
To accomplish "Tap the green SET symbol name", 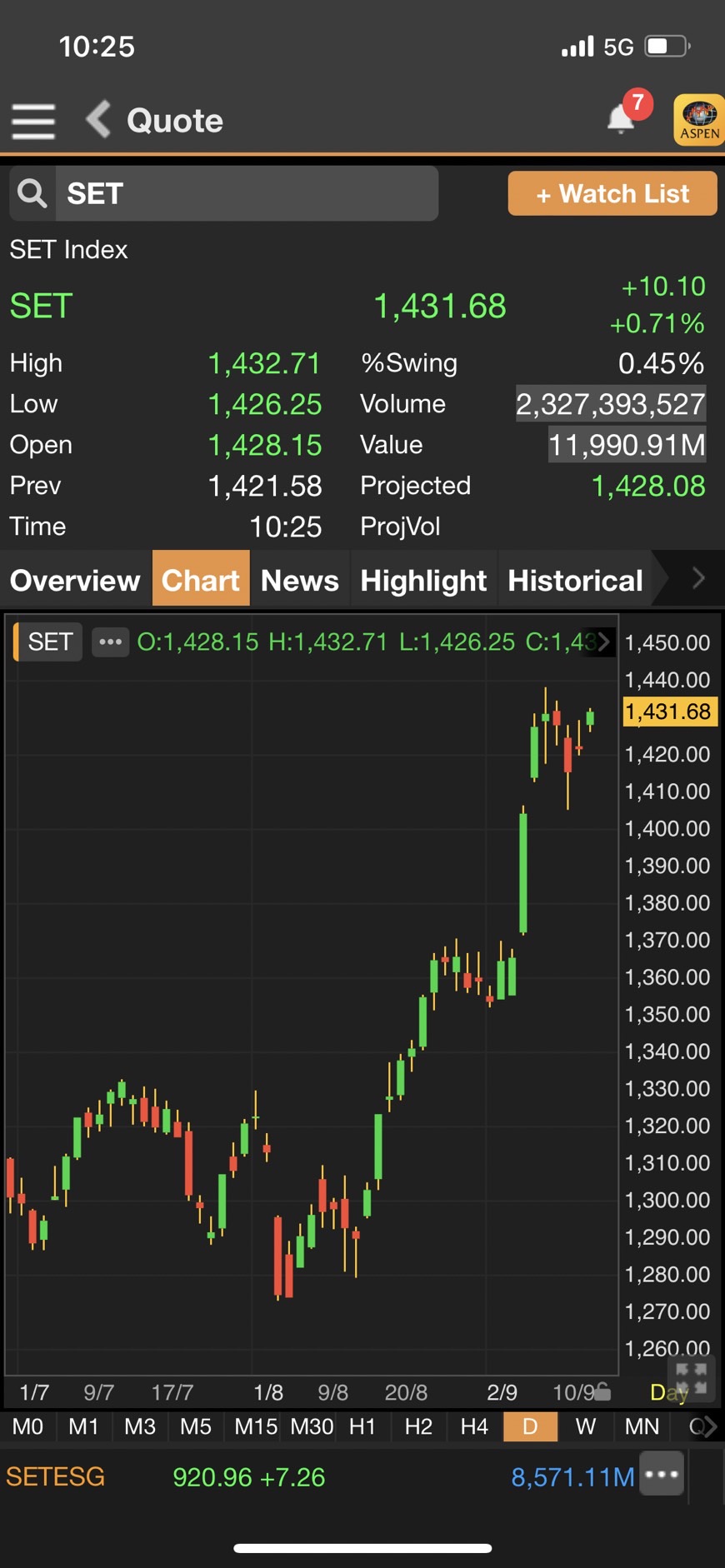I will [x=41, y=306].
